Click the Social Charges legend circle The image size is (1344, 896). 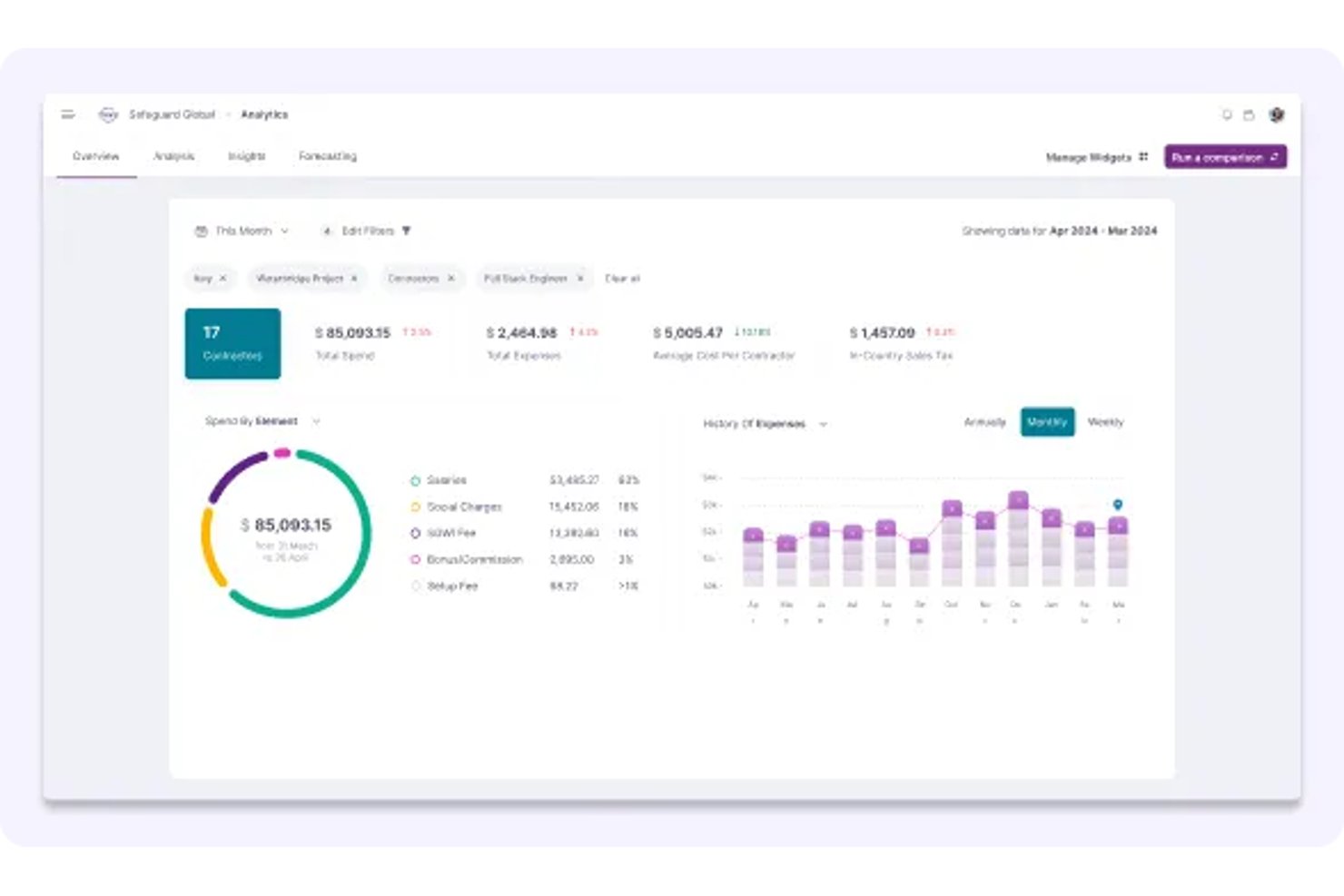point(415,507)
